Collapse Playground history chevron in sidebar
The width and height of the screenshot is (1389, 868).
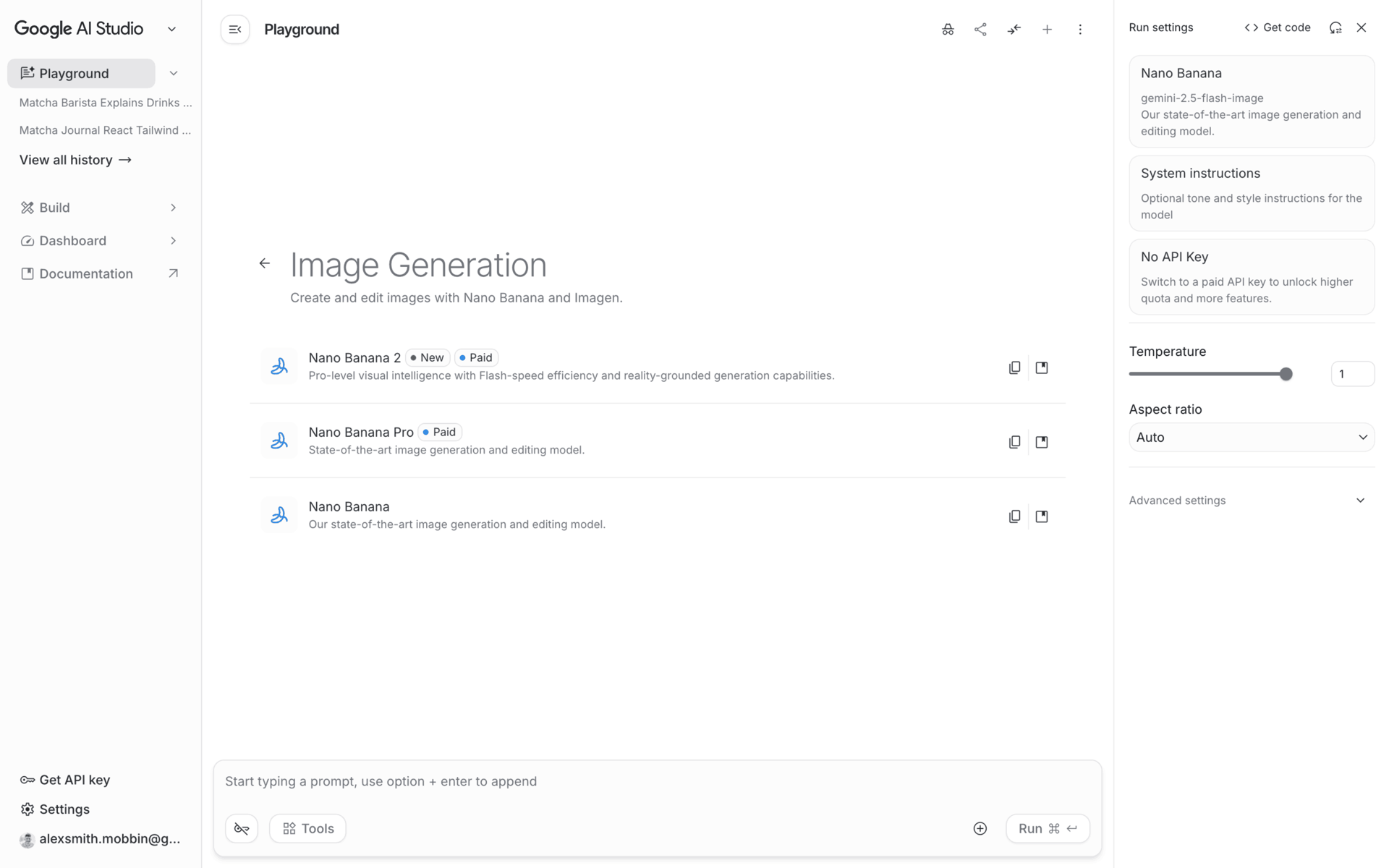174,73
